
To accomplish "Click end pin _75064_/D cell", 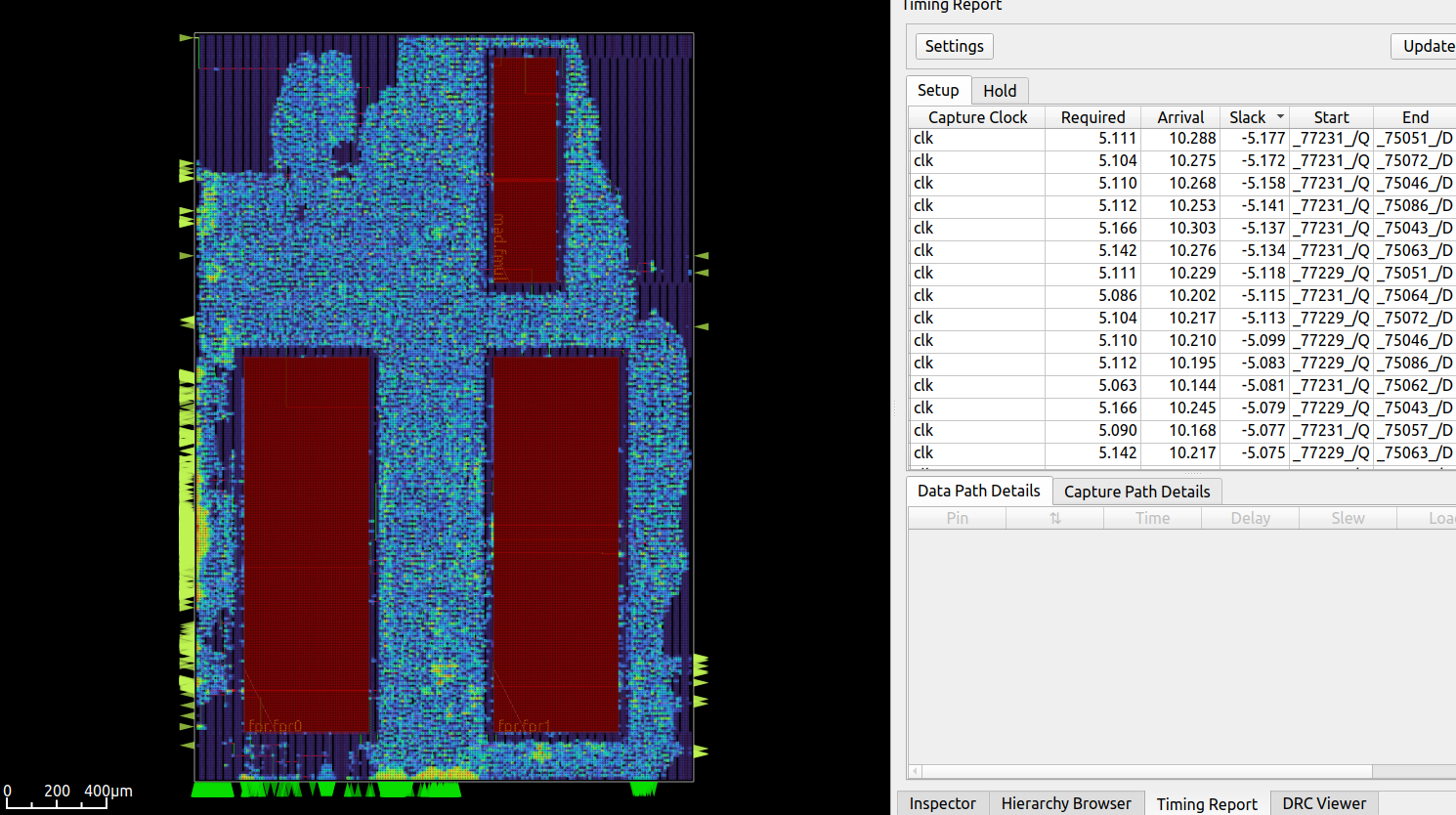I will (x=1415, y=296).
